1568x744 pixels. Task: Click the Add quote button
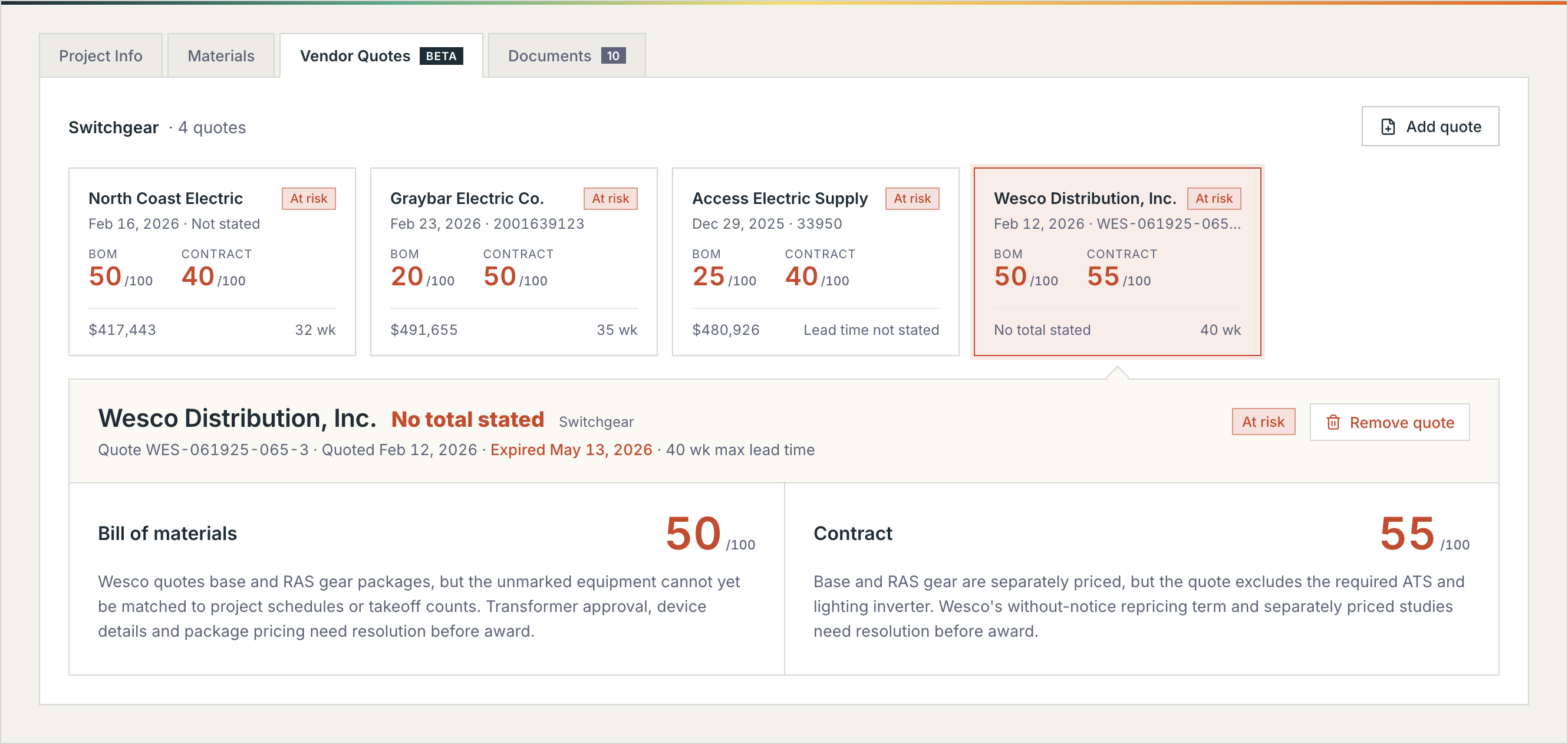(x=1430, y=127)
